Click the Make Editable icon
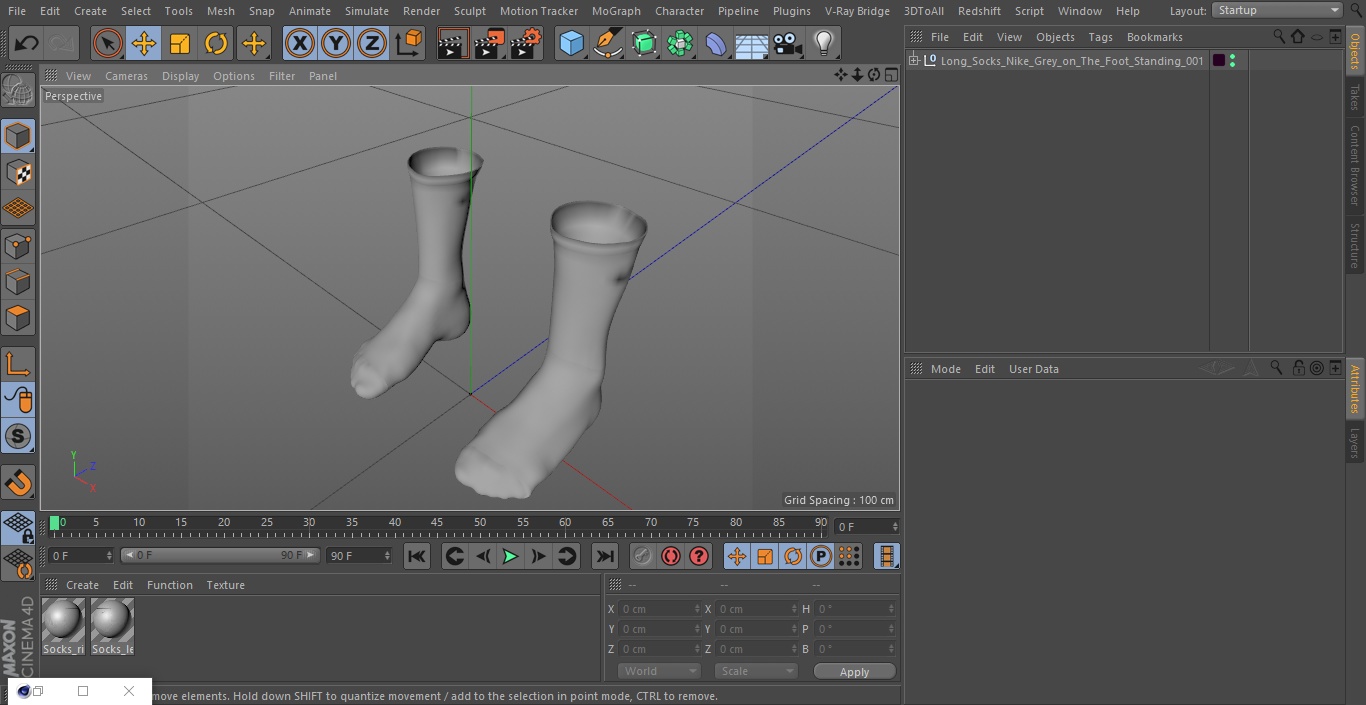 (18, 91)
